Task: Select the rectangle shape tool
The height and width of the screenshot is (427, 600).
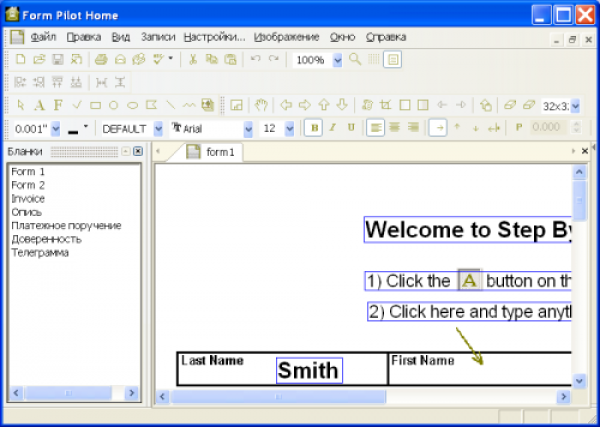Action: (x=95, y=105)
